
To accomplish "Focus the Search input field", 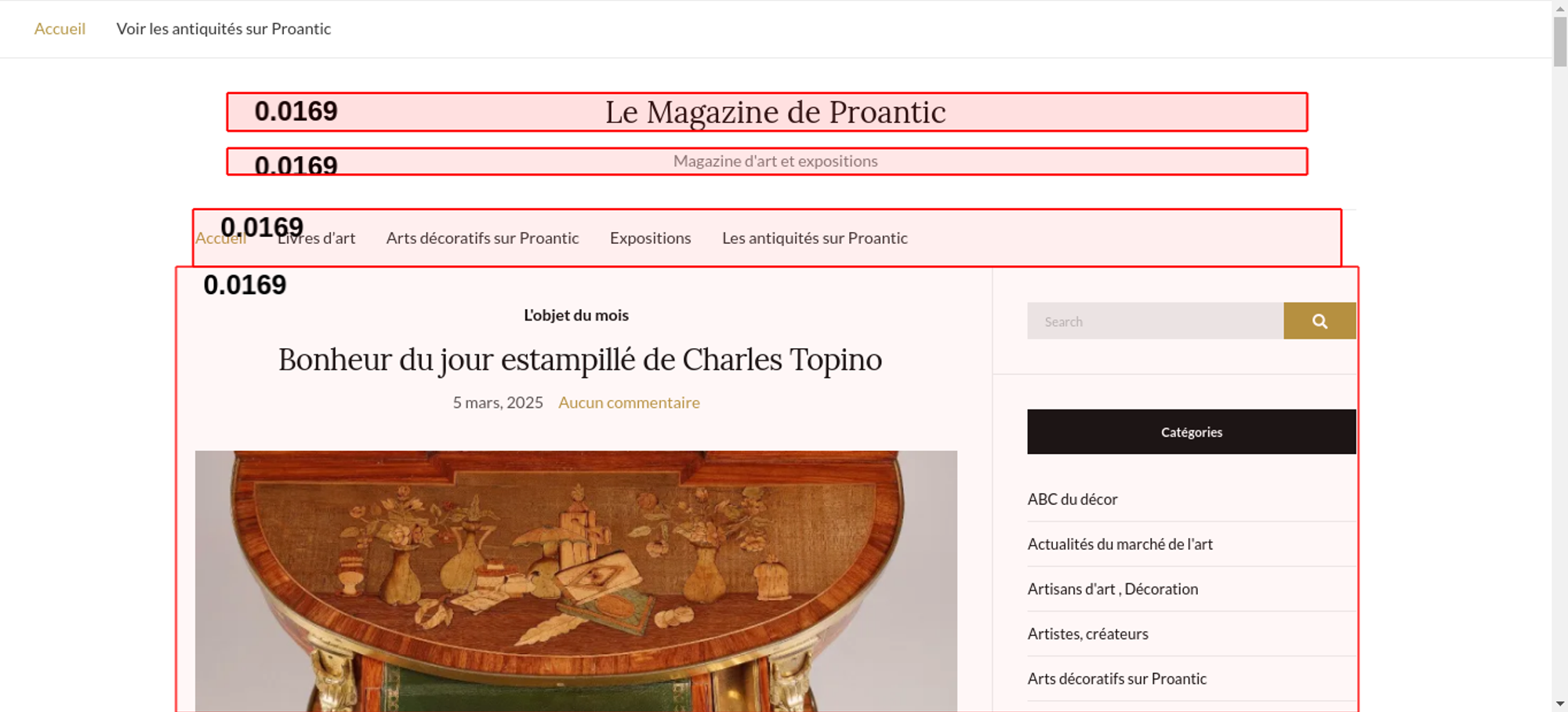I will coord(1156,321).
